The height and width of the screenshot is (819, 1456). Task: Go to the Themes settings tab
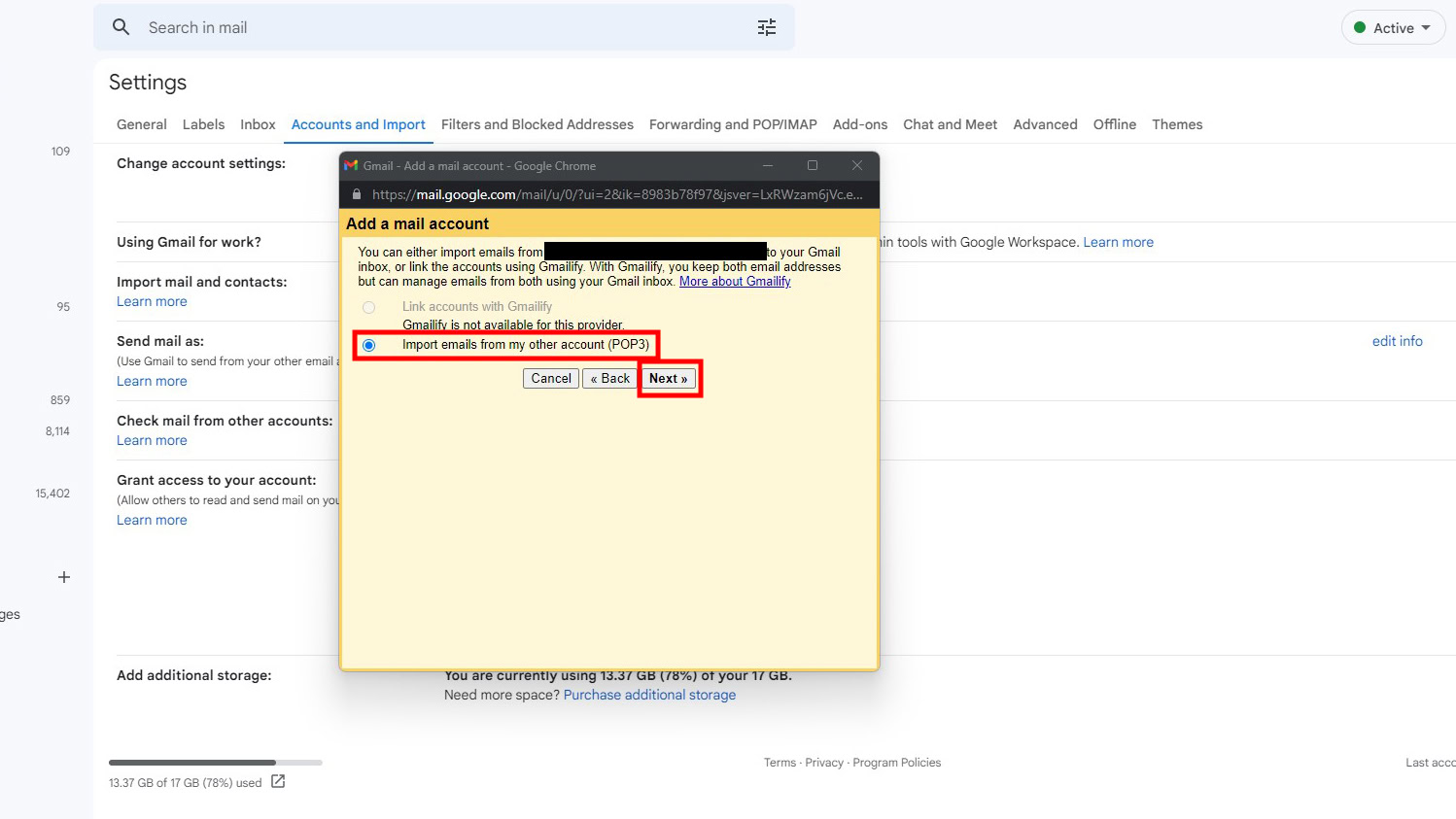(1177, 124)
